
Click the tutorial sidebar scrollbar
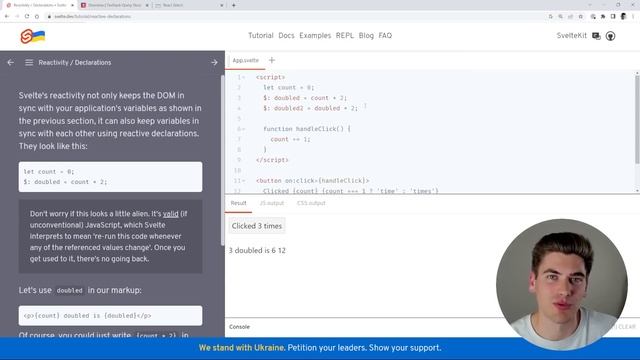coord(222,159)
